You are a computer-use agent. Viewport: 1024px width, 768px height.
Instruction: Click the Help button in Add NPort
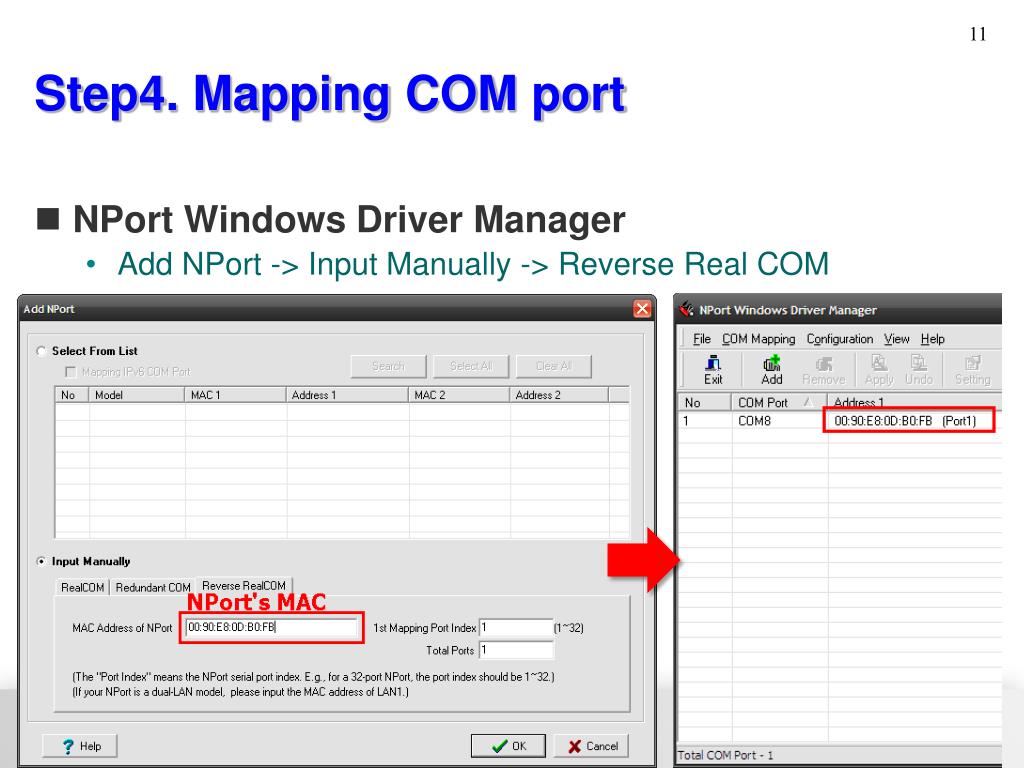80,746
